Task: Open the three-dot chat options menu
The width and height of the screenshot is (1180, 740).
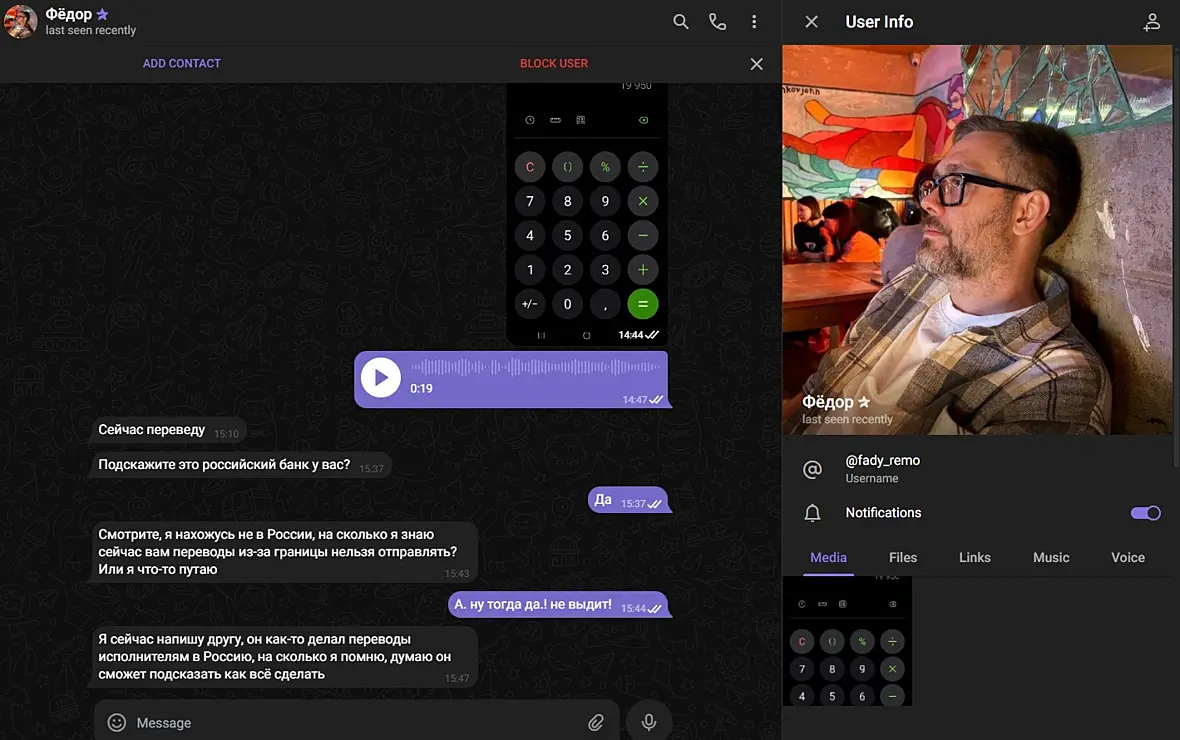Action: [x=754, y=22]
